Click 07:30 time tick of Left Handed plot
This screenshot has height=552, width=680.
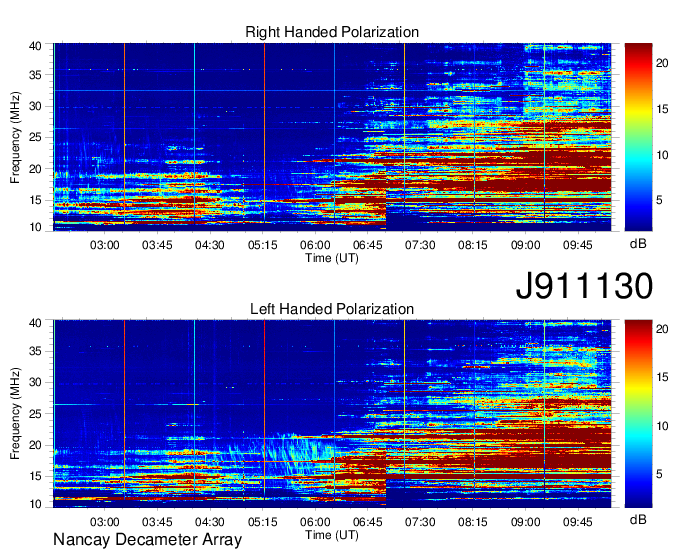[420, 522]
